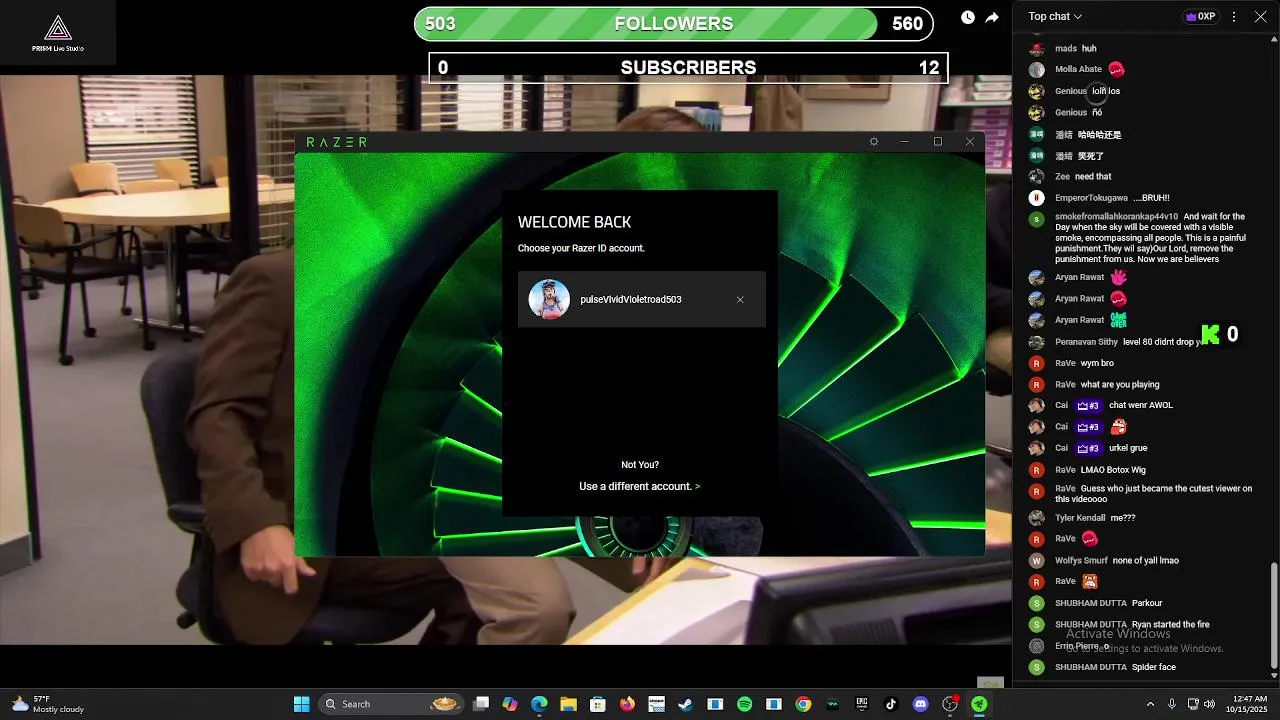Click the PRISM Live Studio logo

[x=58, y=33]
